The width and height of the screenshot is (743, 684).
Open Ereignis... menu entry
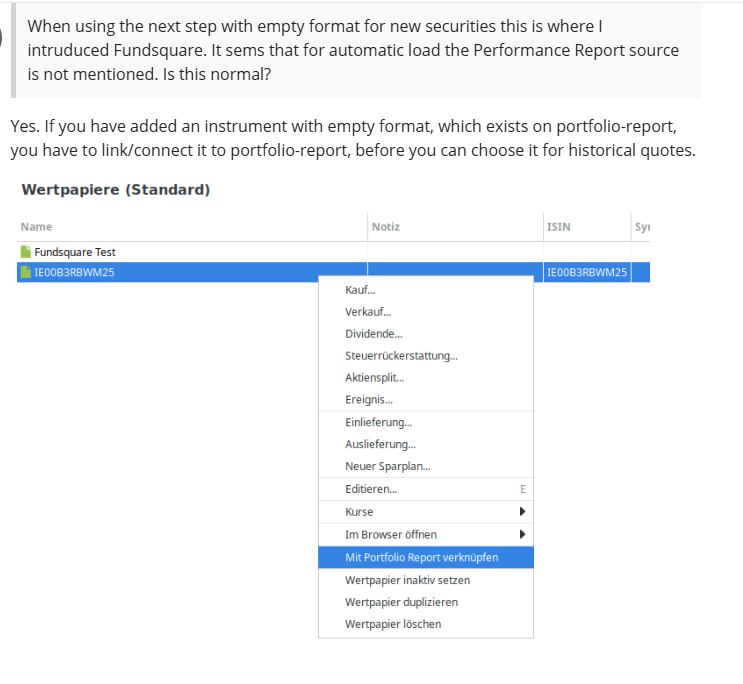(x=426, y=399)
